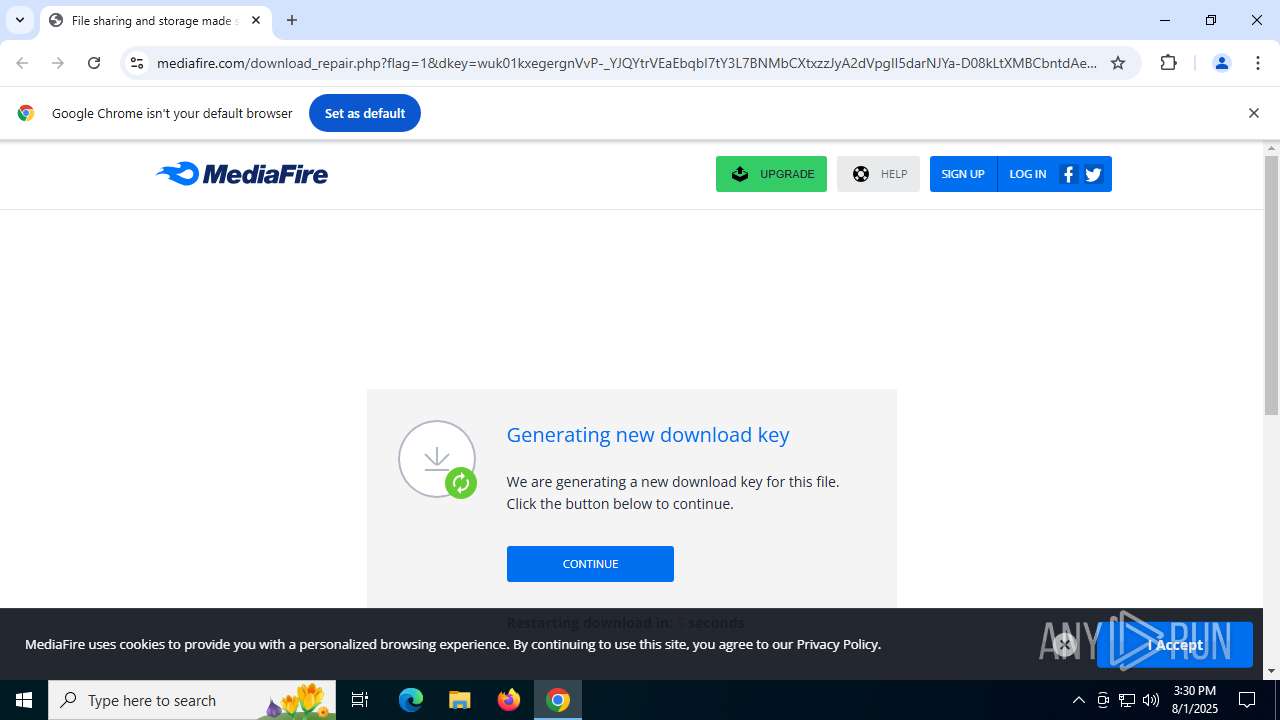
Task: Select the File sharing and storage tab
Action: (155, 20)
